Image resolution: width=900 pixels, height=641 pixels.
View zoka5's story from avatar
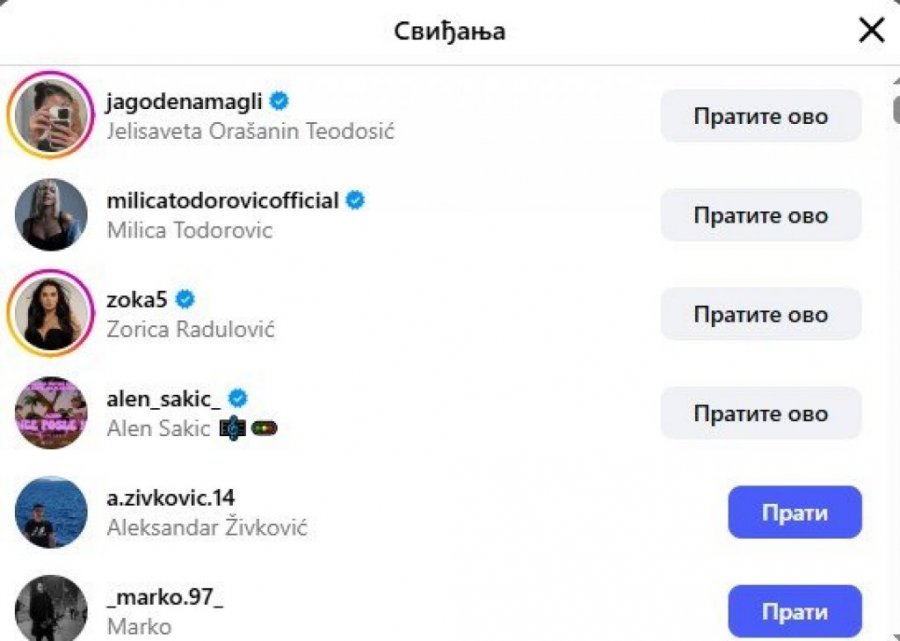51,314
